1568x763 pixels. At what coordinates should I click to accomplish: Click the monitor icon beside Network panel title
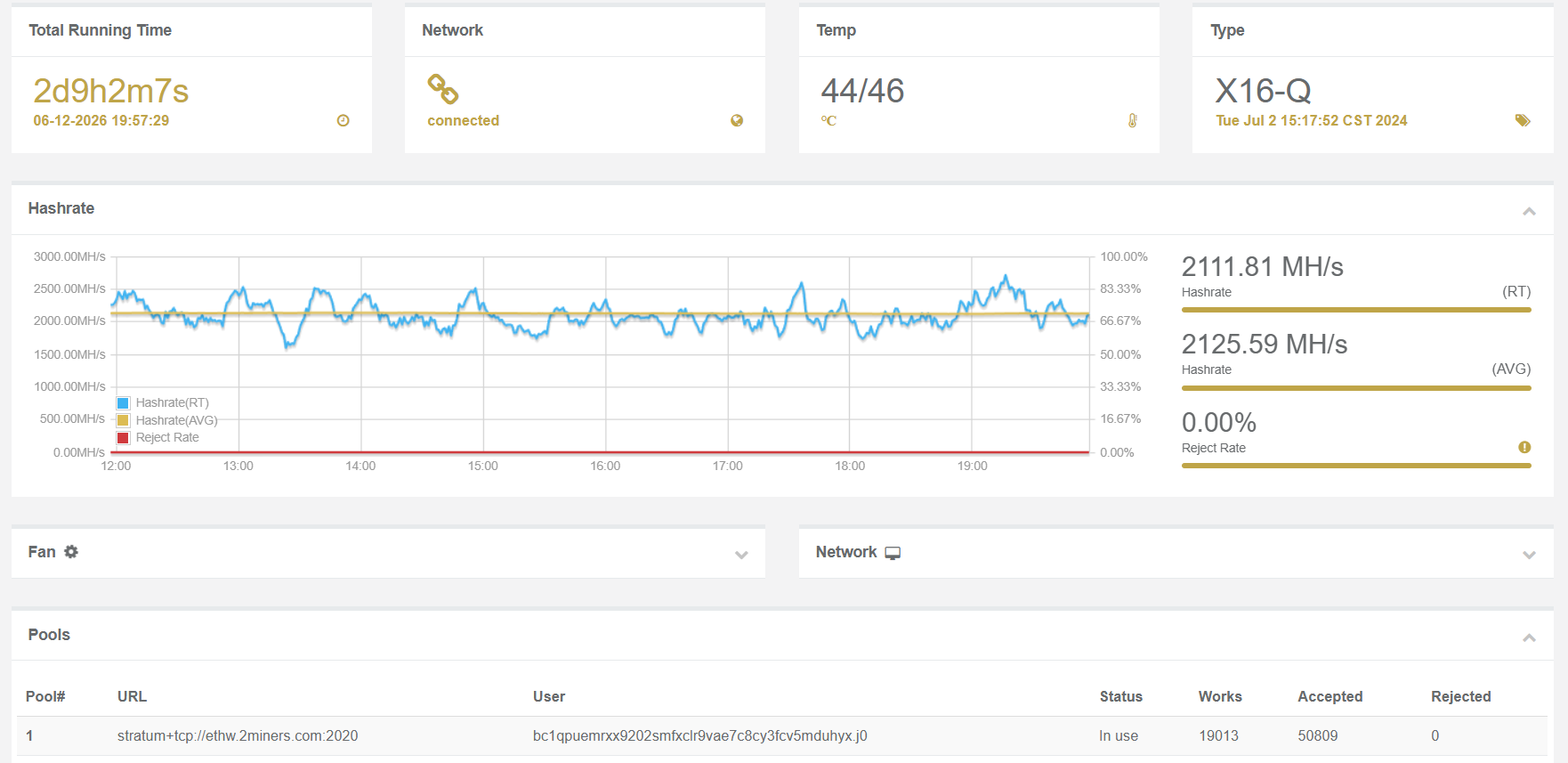pyautogui.click(x=893, y=553)
